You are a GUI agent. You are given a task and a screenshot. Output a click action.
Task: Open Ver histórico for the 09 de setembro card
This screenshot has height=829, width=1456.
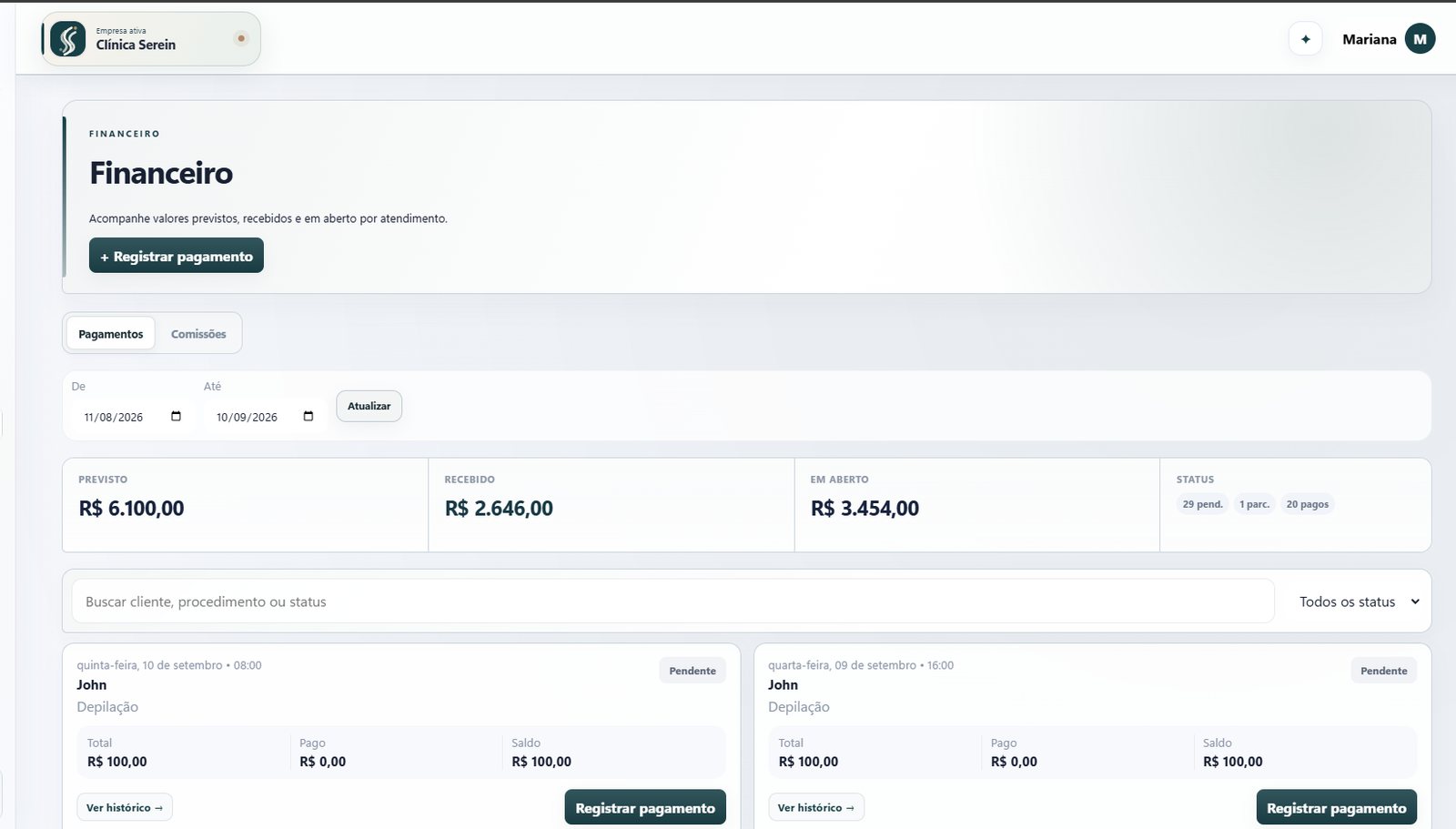[816, 807]
